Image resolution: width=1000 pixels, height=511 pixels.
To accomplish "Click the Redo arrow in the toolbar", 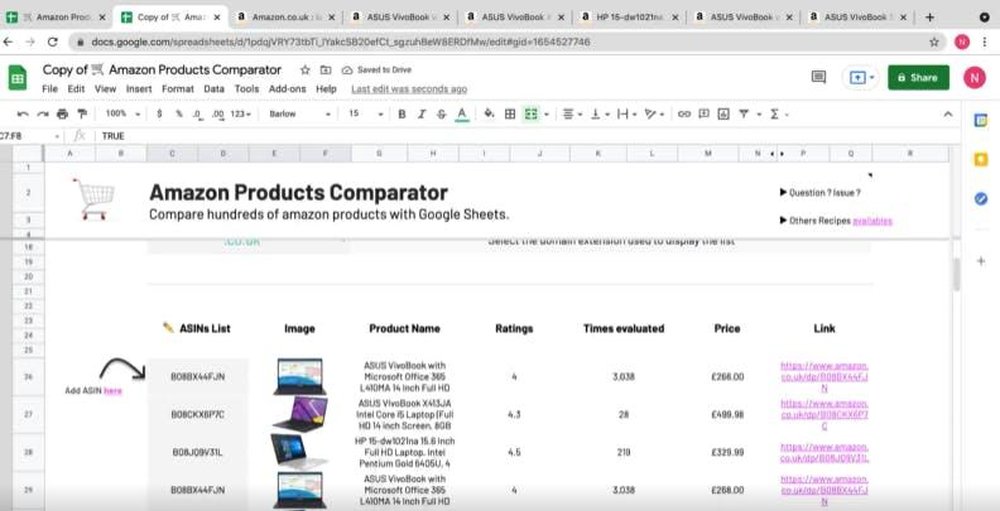I will [43, 114].
